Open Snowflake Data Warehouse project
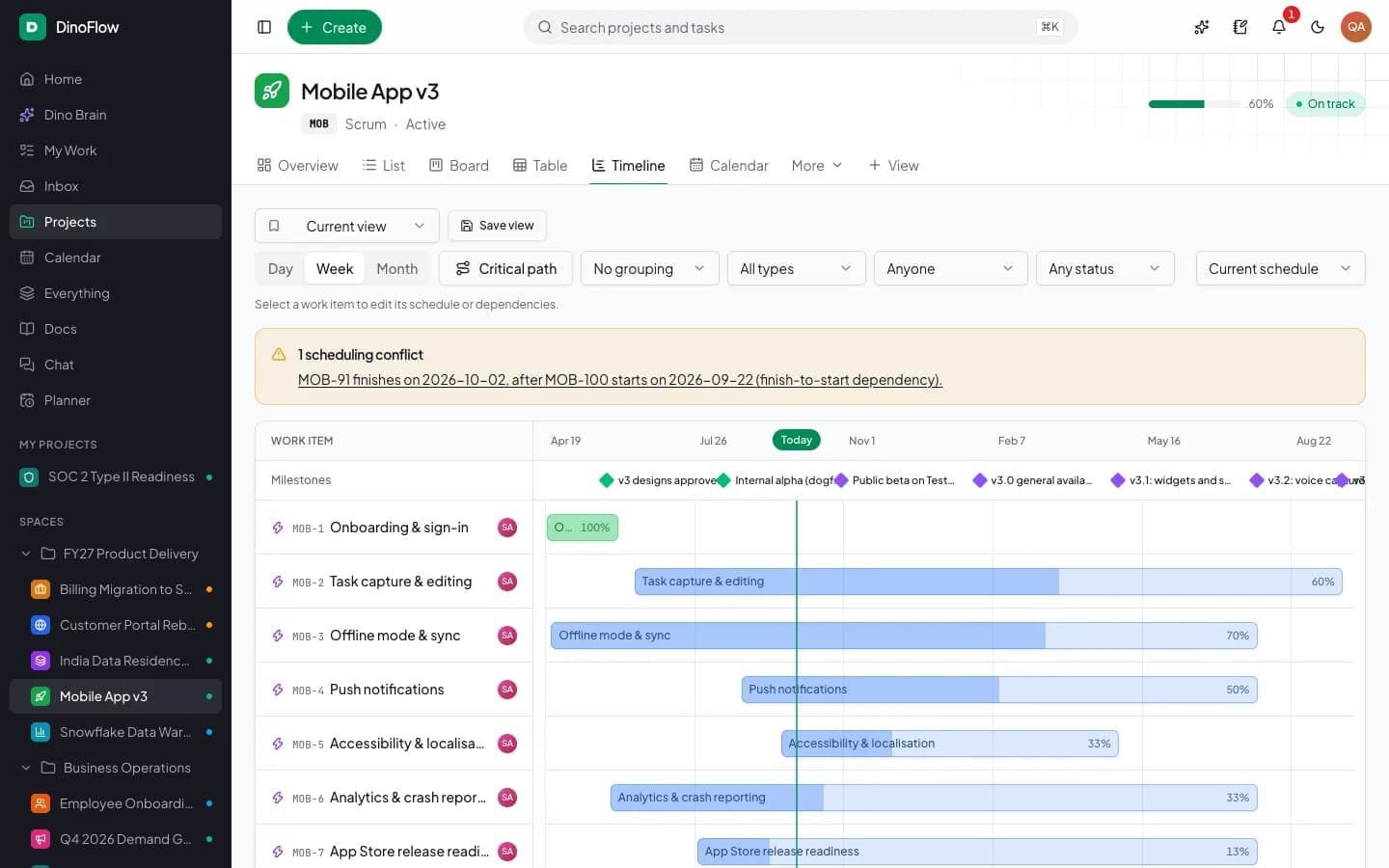 point(116,732)
